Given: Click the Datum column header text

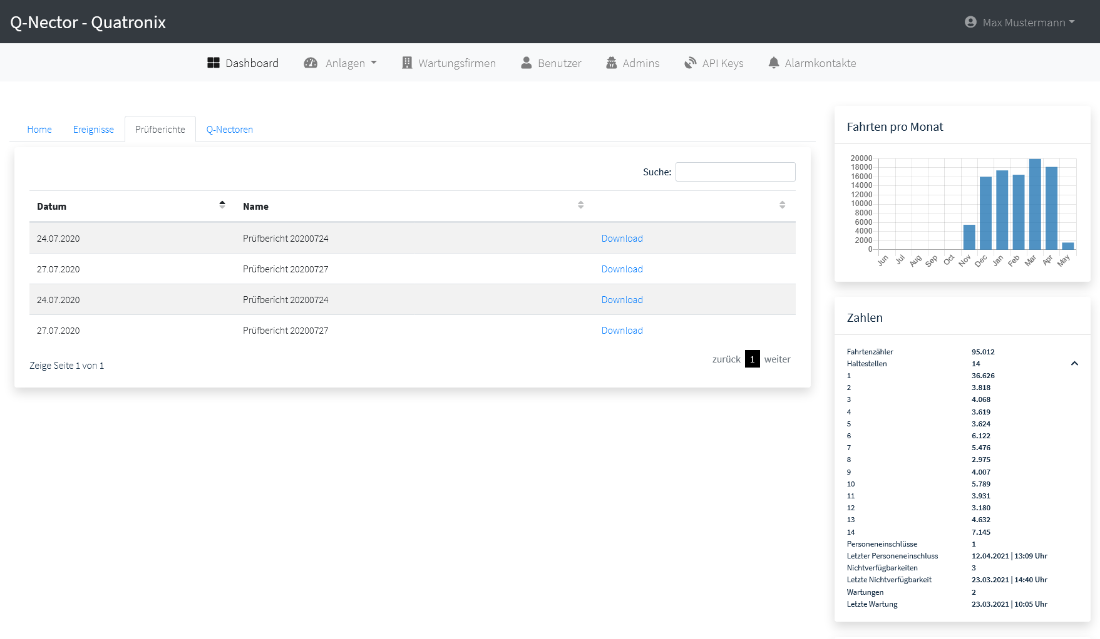Looking at the screenshot, I should point(52,206).
